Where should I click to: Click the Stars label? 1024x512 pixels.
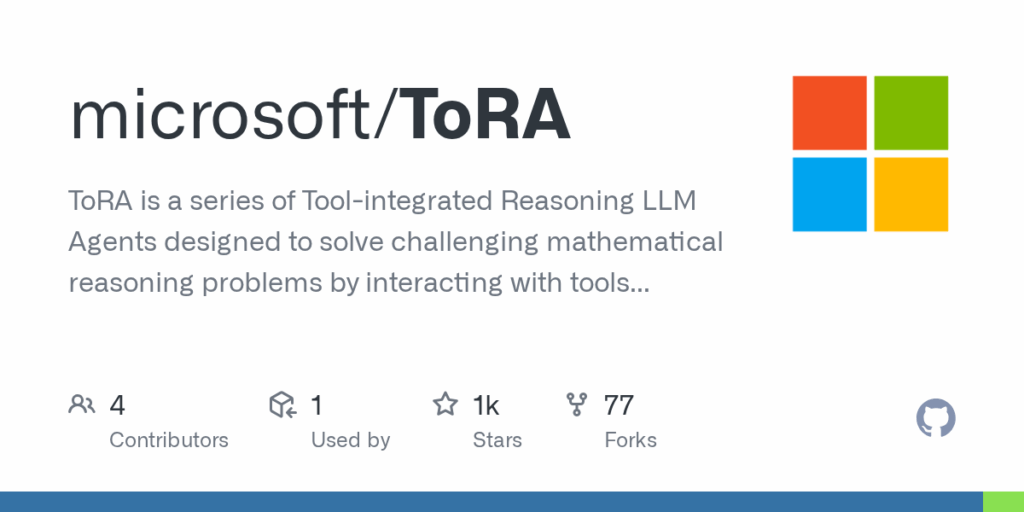(497, 440)
